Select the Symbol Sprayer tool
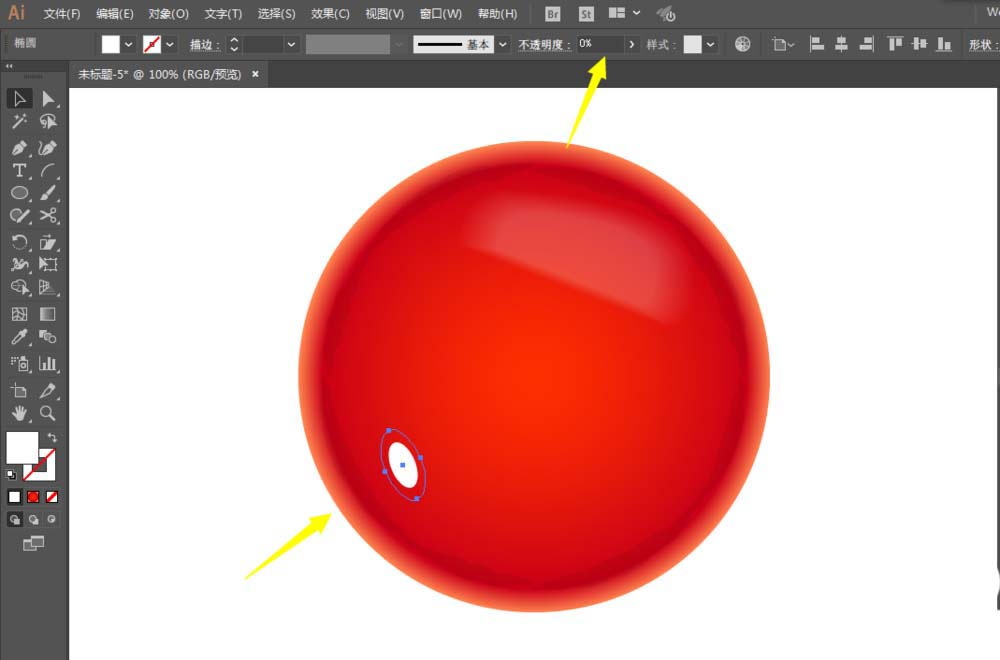The width and height of the screenshot is (1000, 660). pyautogui.click(x=19, y=363)
